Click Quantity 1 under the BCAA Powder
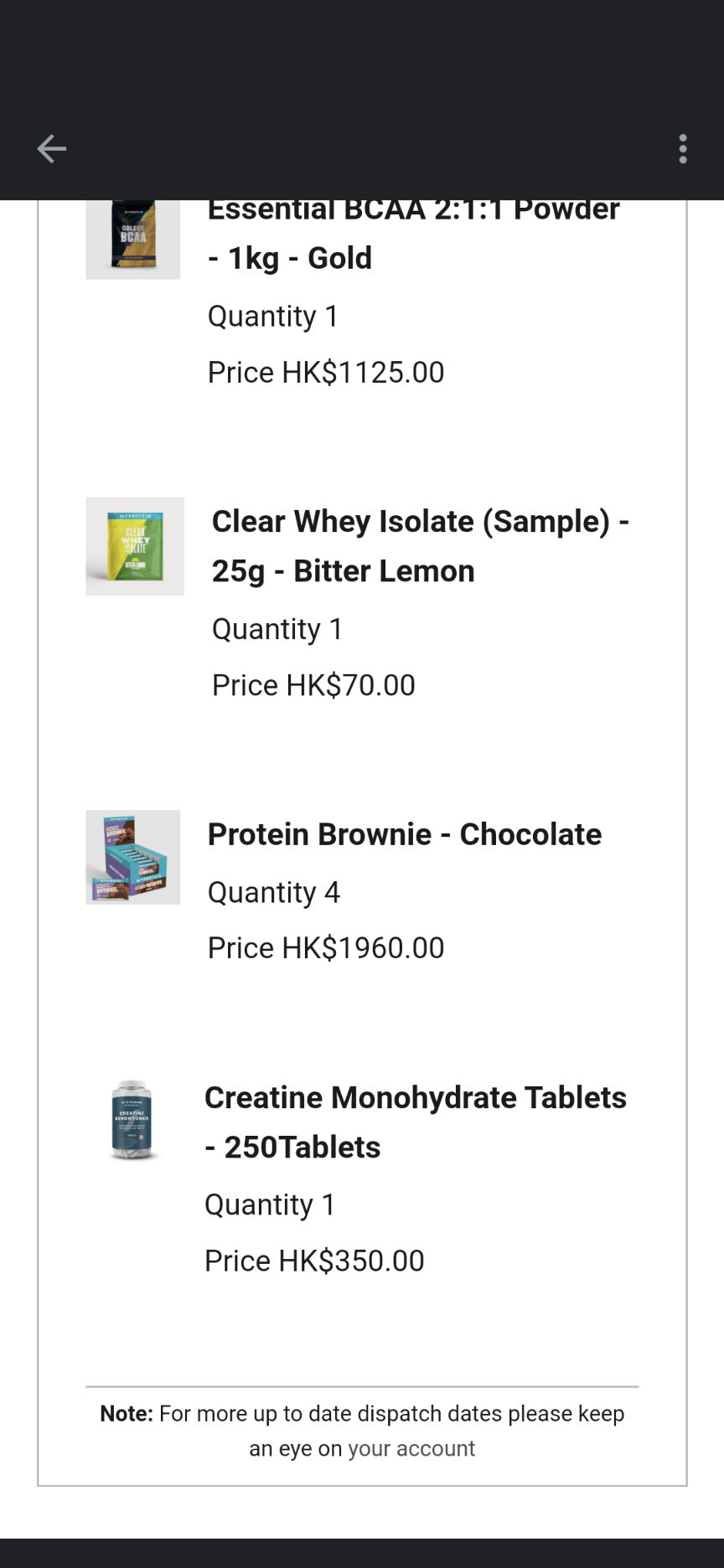Screen dimensions: 724x1568 tap(272, 317)
